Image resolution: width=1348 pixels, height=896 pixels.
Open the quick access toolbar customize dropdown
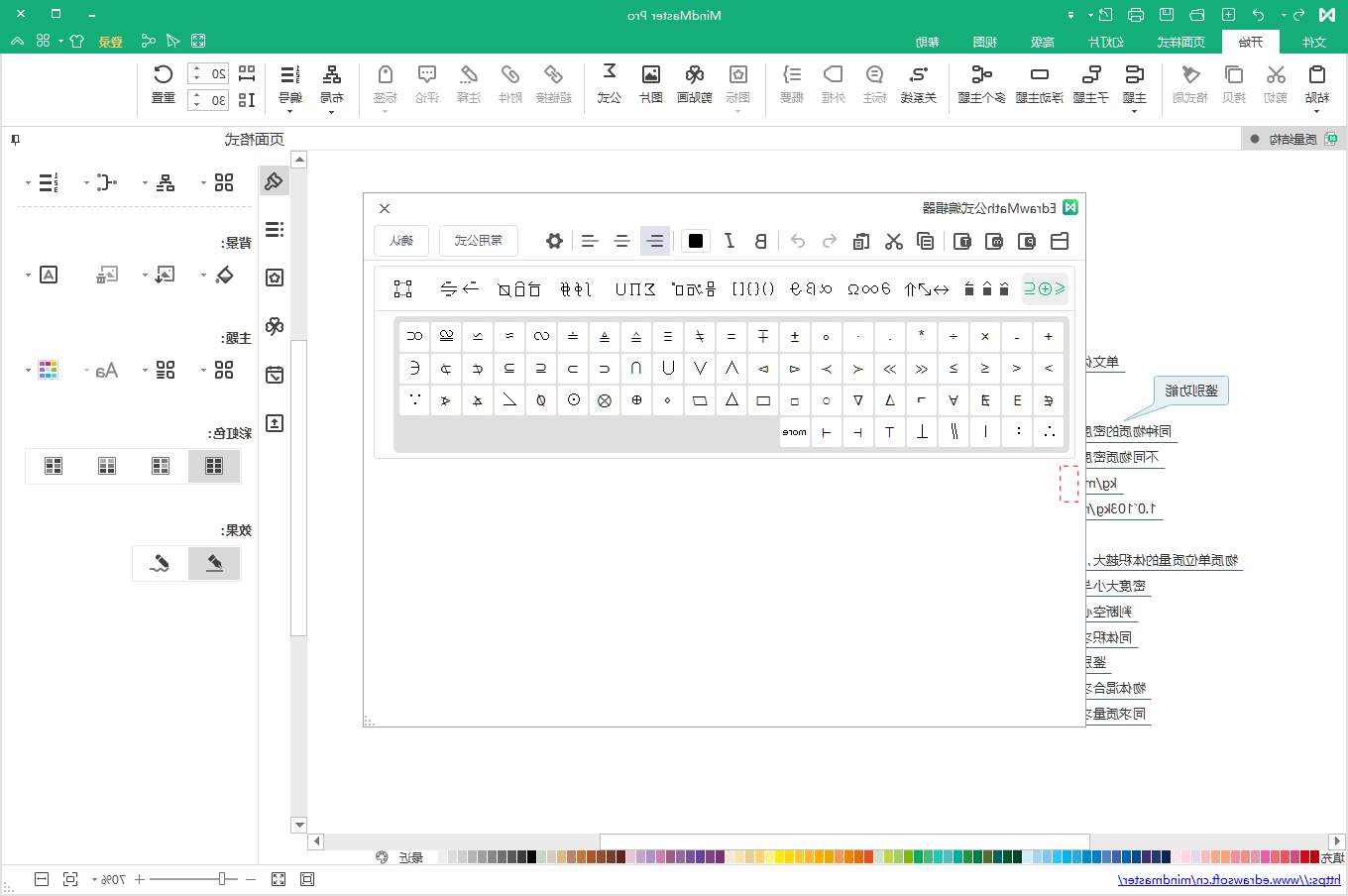tap(1070, 15)
